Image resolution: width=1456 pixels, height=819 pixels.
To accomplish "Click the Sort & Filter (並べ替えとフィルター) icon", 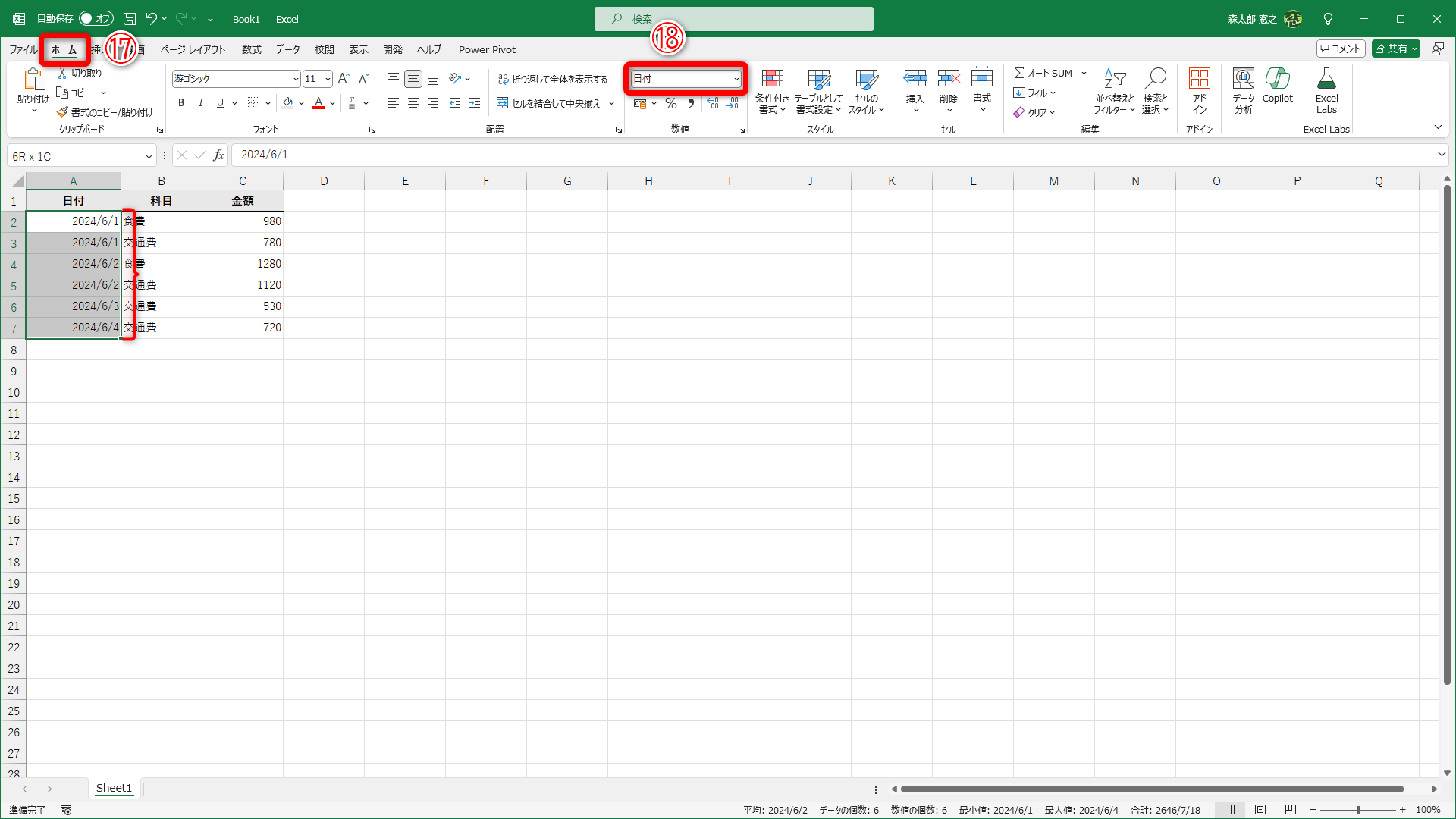I will (1114, 79).
